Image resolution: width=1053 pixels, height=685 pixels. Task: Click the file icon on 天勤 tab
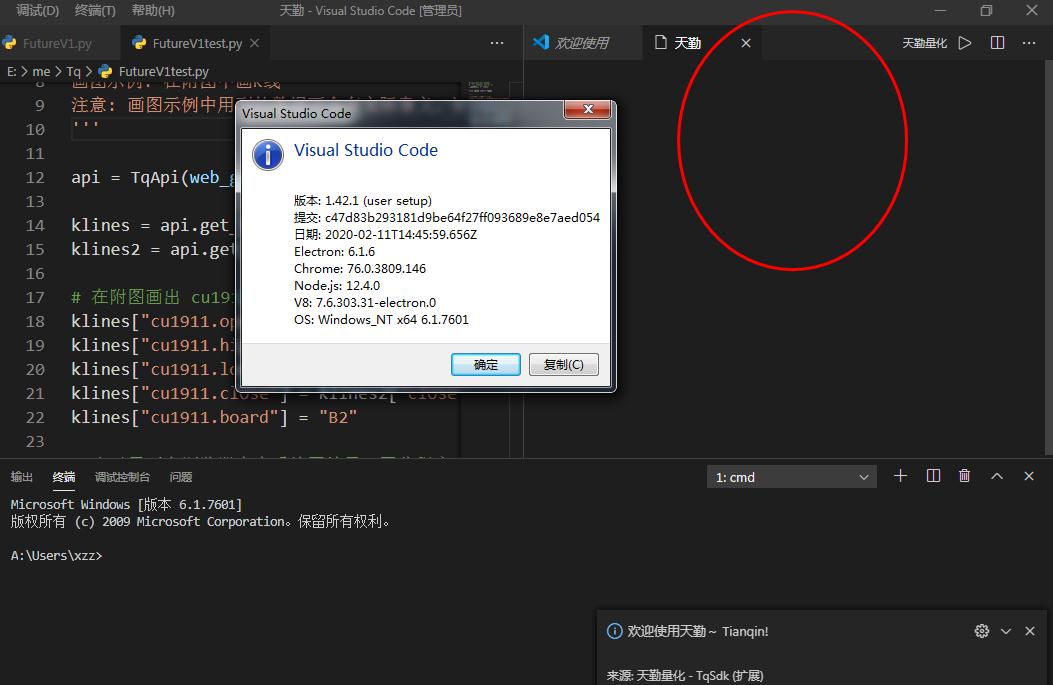pos(661,42)
